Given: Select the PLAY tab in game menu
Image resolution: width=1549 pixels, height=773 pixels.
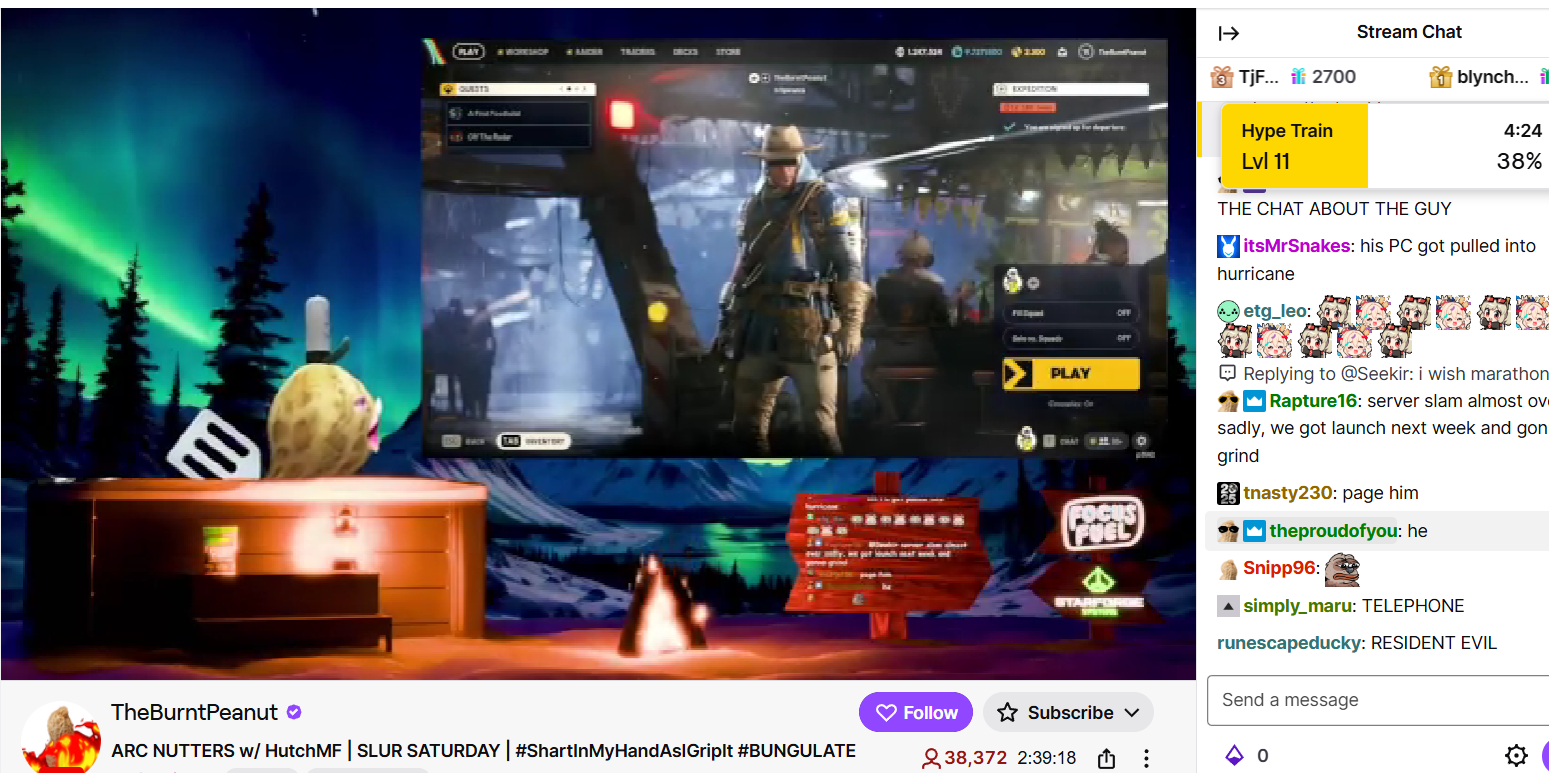Looking at the screenshot, I should click(x=467, y=51).
